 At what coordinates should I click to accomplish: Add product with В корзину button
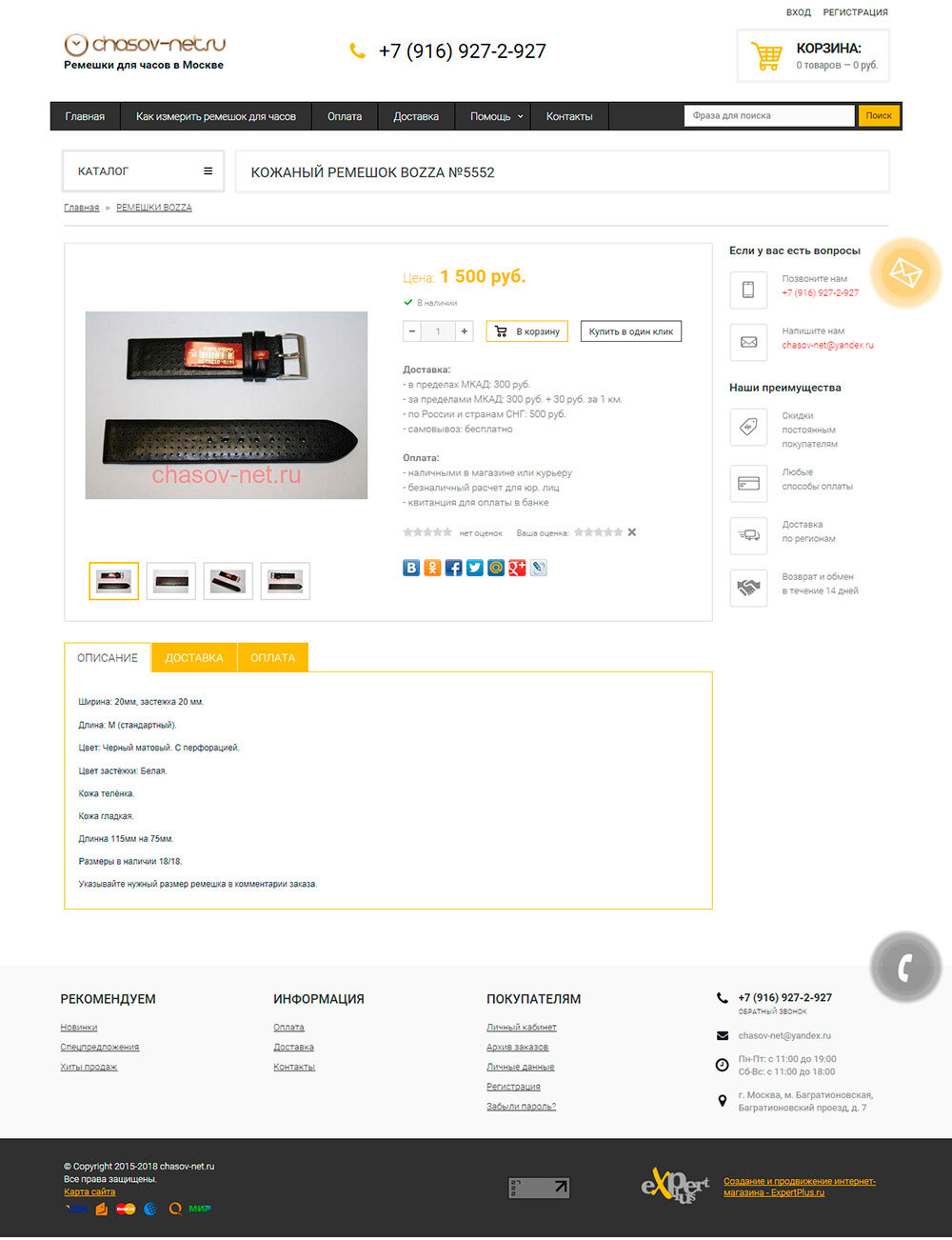point(527,331)
